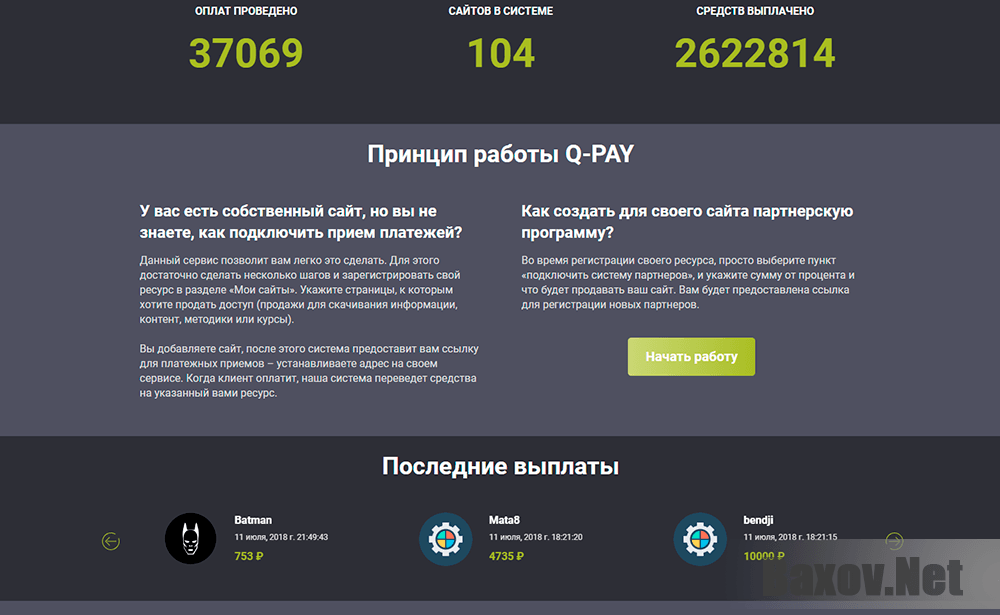
Task: Click the Batman user avatar icon
Action: 190,538
